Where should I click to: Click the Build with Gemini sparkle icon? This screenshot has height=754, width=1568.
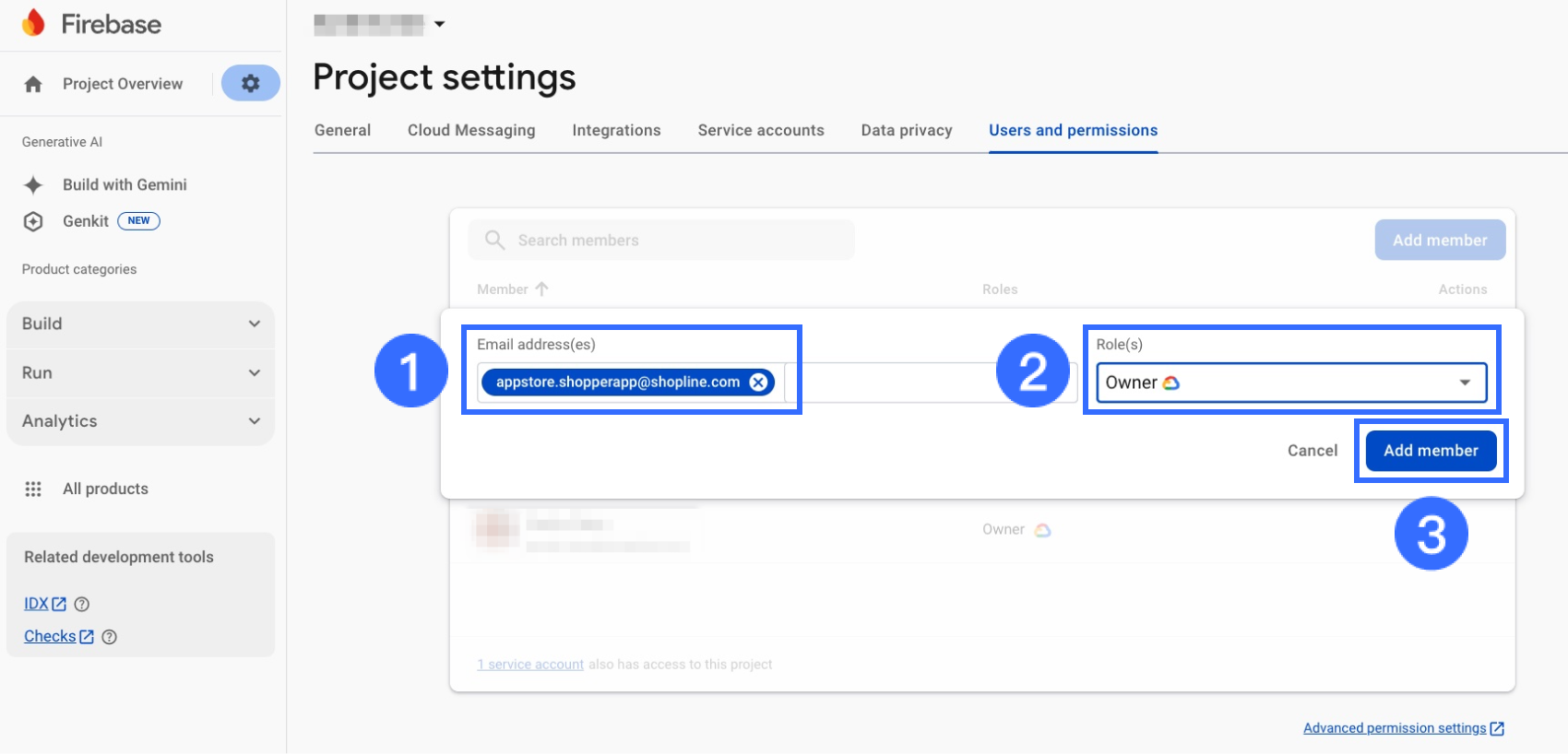click(x=33, y=185)
